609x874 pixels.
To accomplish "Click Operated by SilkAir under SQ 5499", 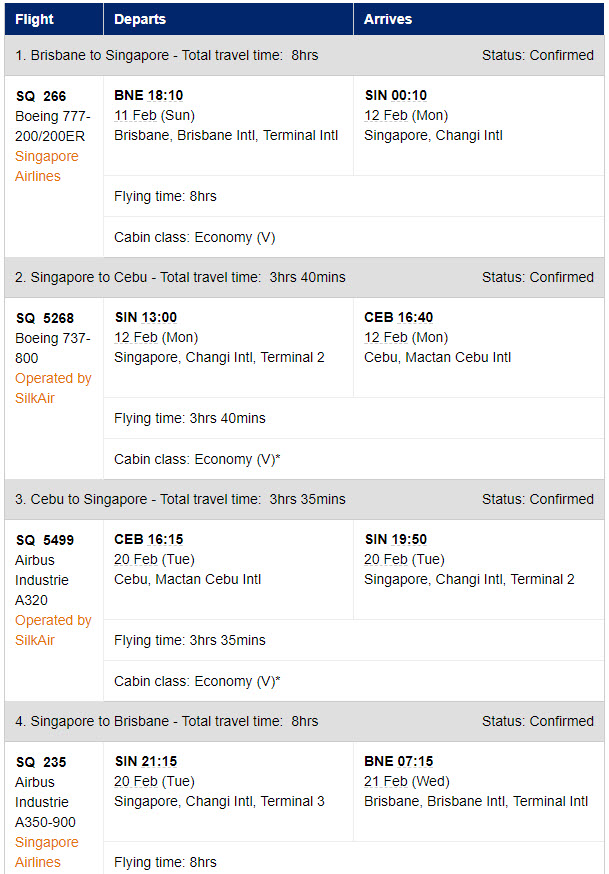I will 53,630.
